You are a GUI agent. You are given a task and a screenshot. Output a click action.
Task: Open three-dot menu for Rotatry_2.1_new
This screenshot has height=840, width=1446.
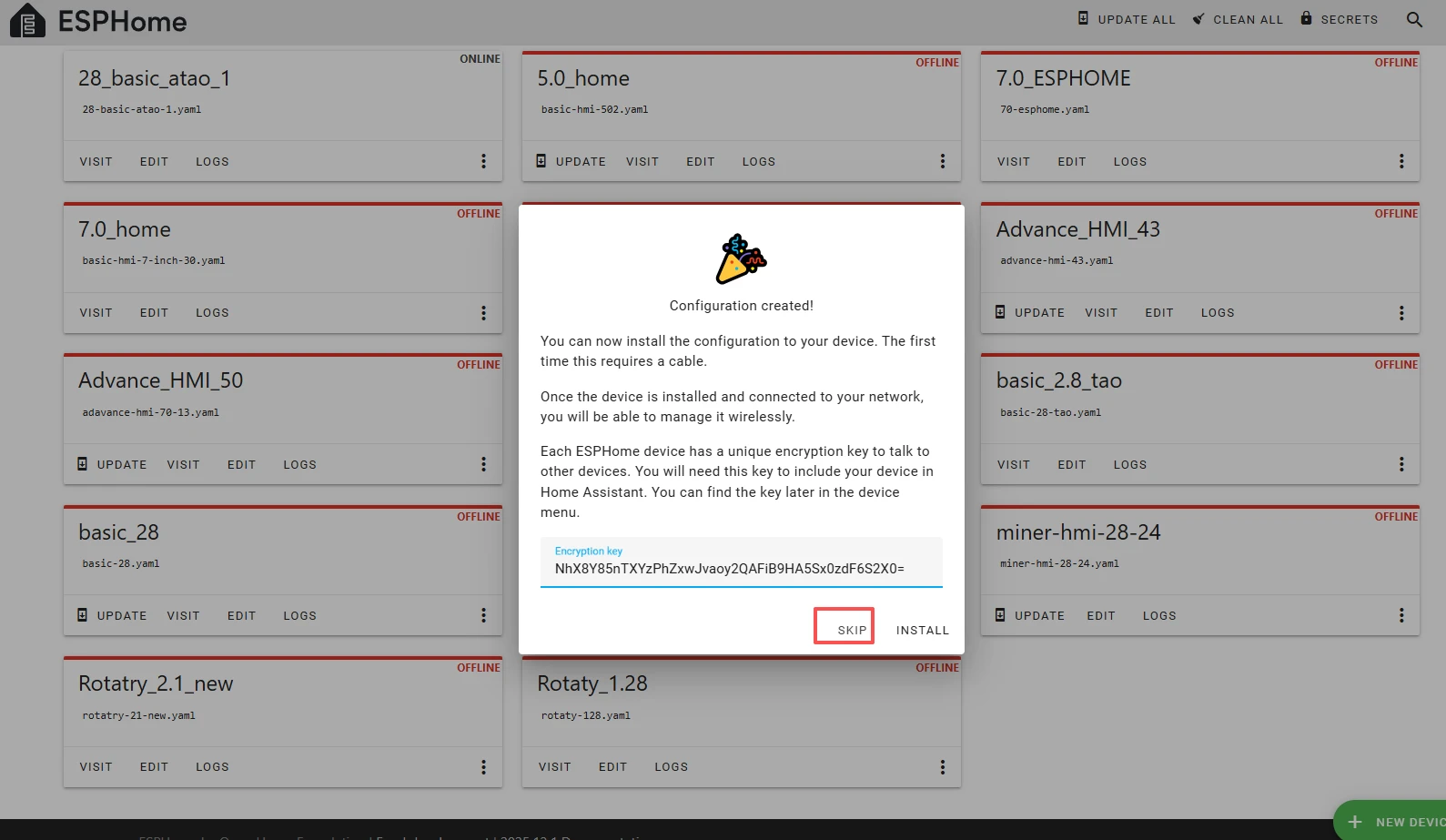[483, 767]
